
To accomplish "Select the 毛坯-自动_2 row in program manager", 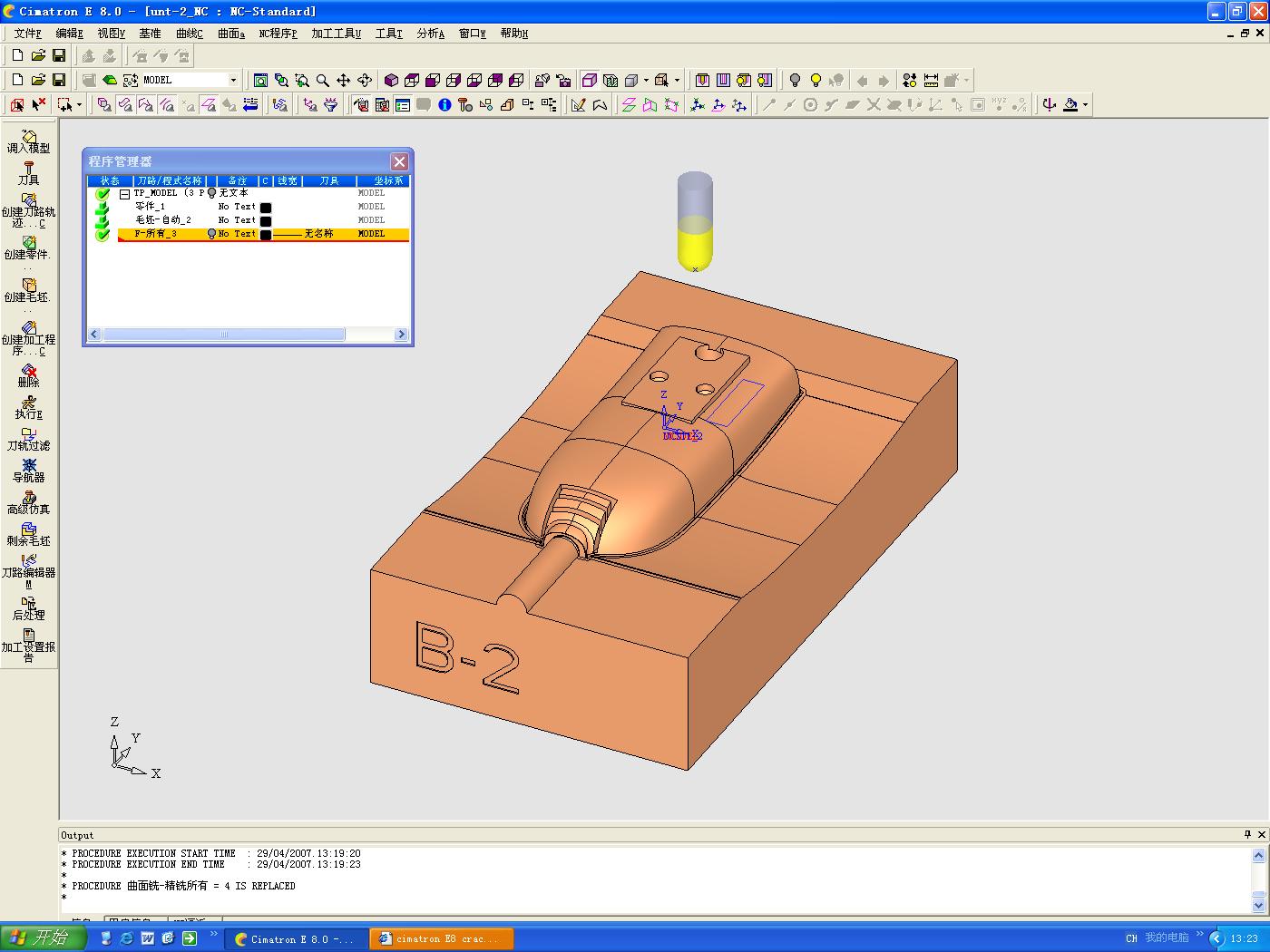I will click(x=263, y=220).
